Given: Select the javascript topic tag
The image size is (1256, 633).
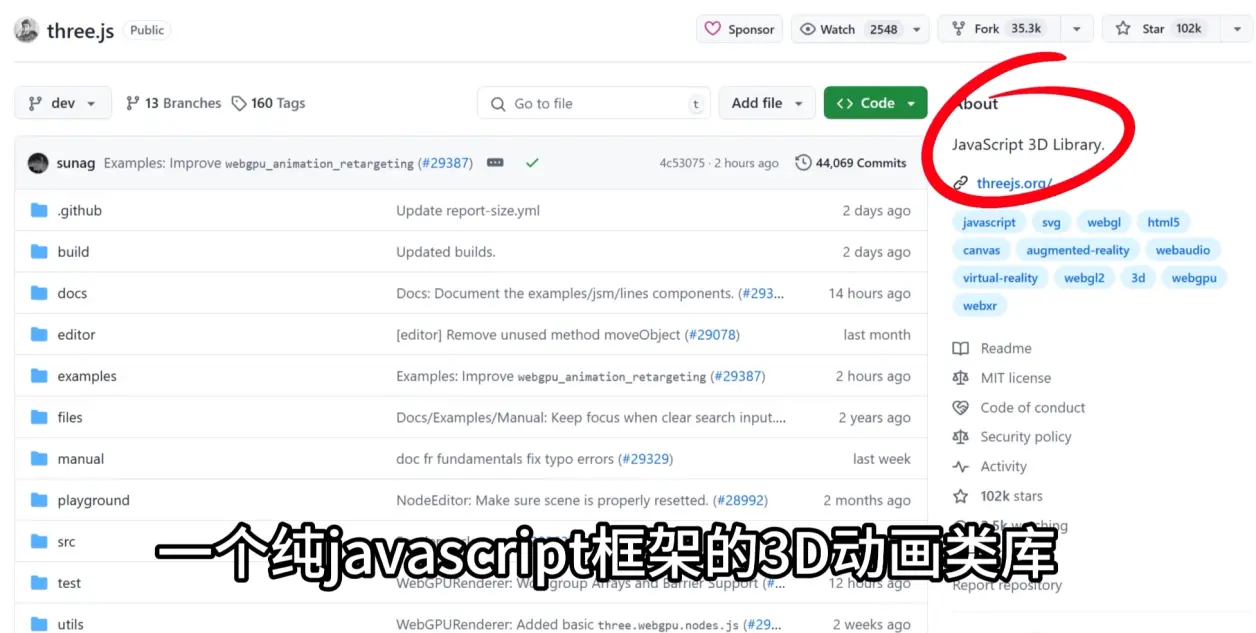Looking at the screenshot, I should click(x=989, y=223).
